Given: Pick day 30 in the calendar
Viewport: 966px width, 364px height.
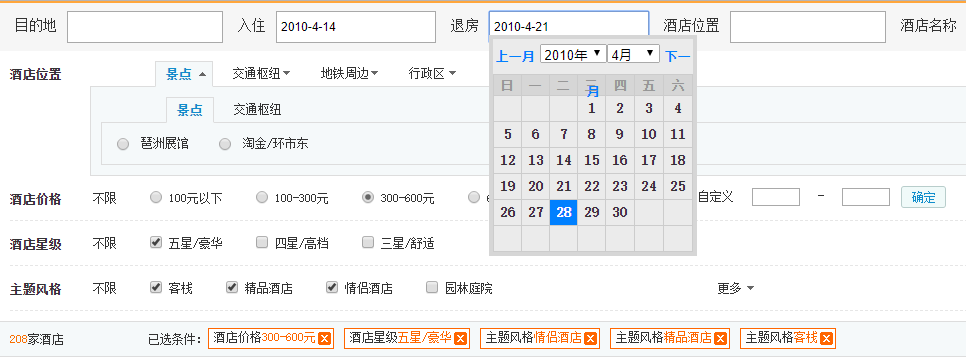Looking at the screenshot, I should pyautogui.click(x=620, y=212).
